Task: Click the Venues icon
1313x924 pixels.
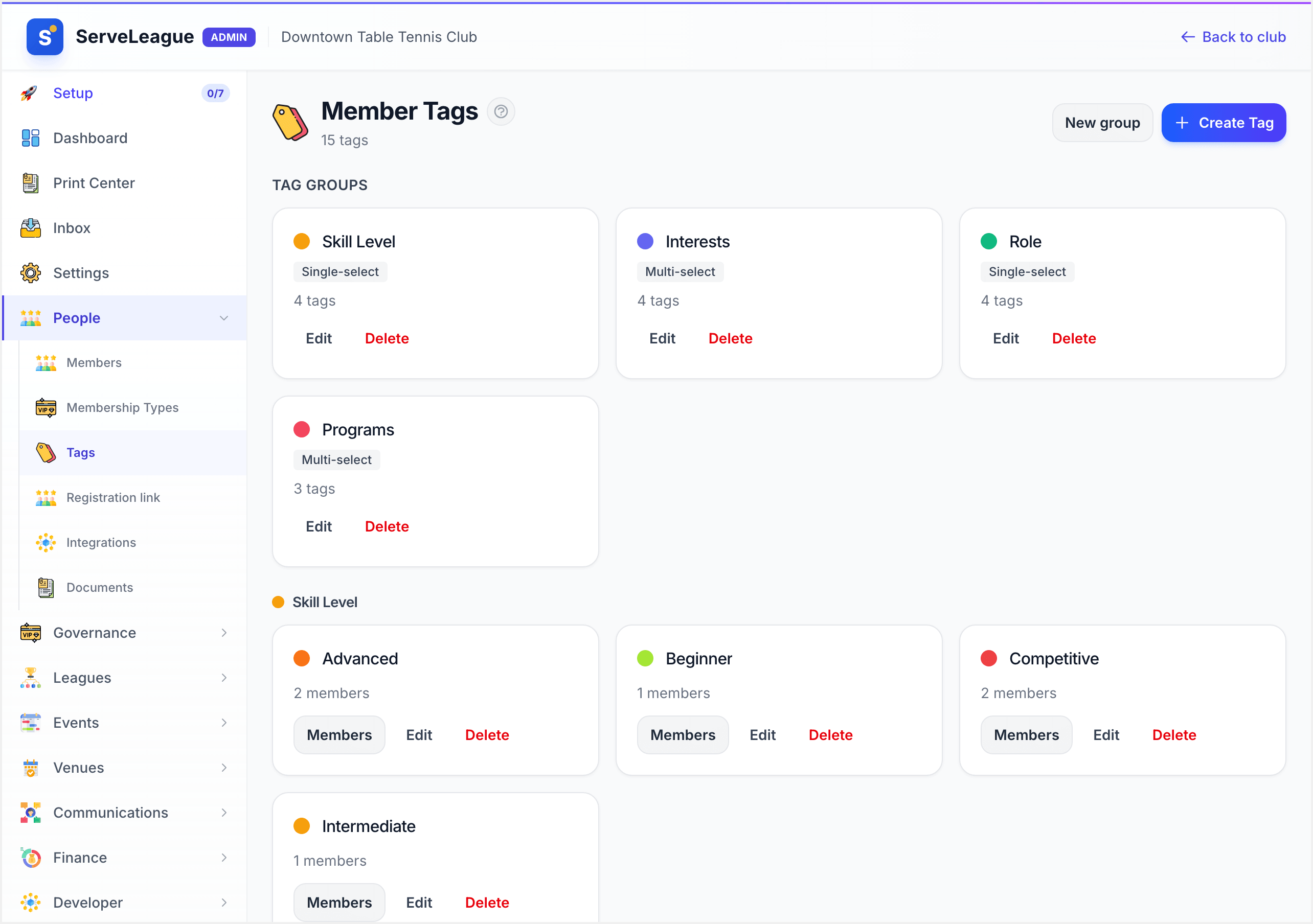Action: tap(30, 767)
